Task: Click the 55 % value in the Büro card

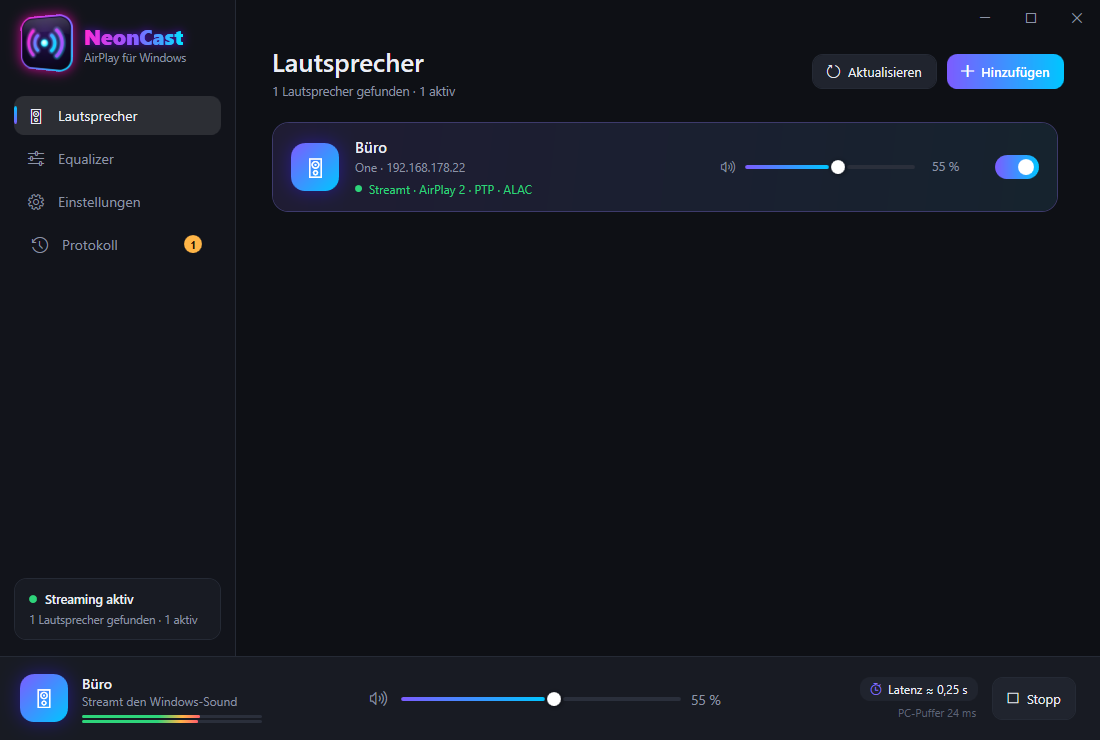Action: pos(945,167)
